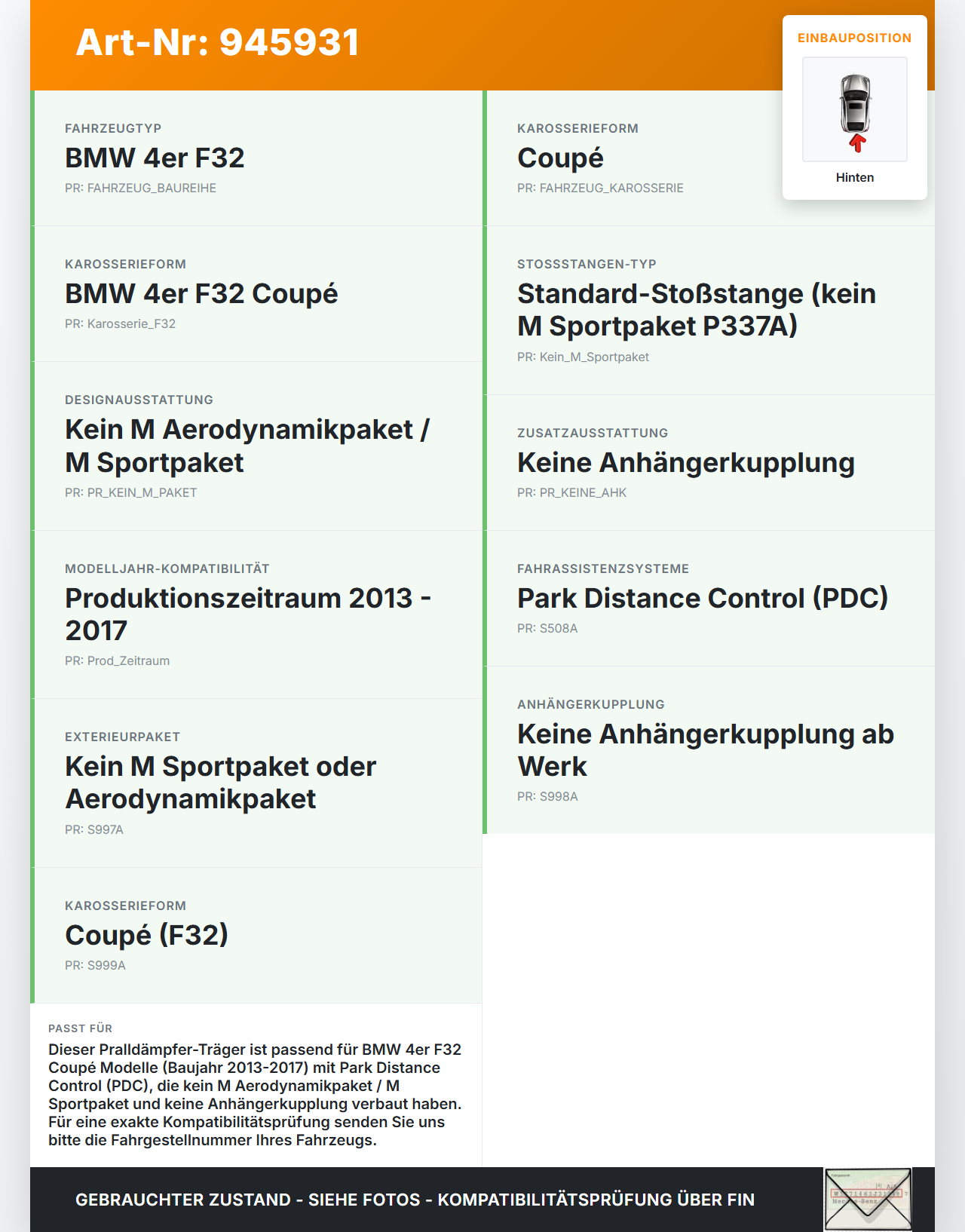The image size is (965, 1232).
Task: Click the PASST FÜR description paragraph
Action: [x=256, y=1095]
